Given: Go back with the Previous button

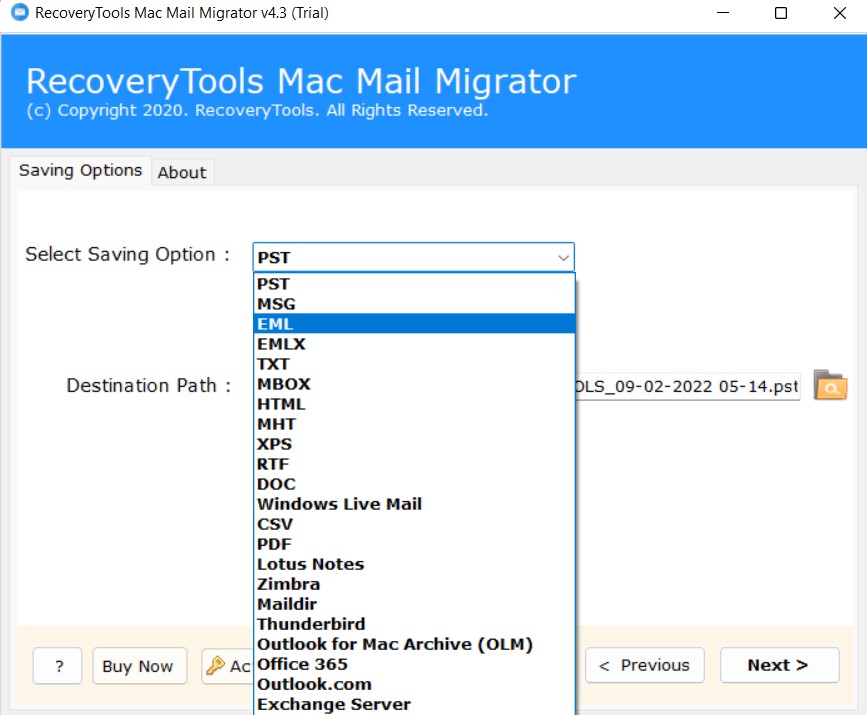Looking at the screenshot, I should 645,665.
